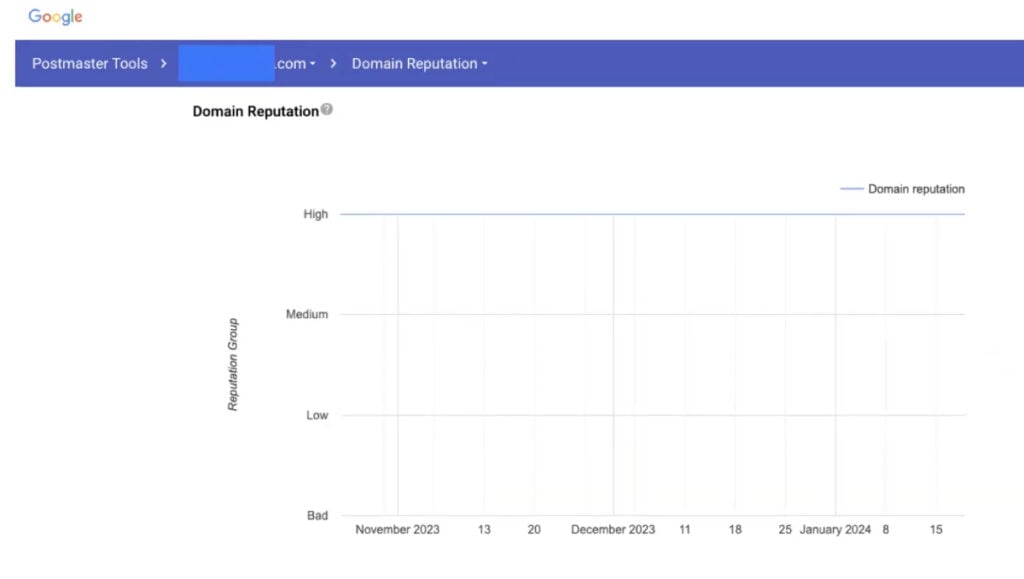Click the Low label on the y-axis
1024x579 pixels.
317,415
